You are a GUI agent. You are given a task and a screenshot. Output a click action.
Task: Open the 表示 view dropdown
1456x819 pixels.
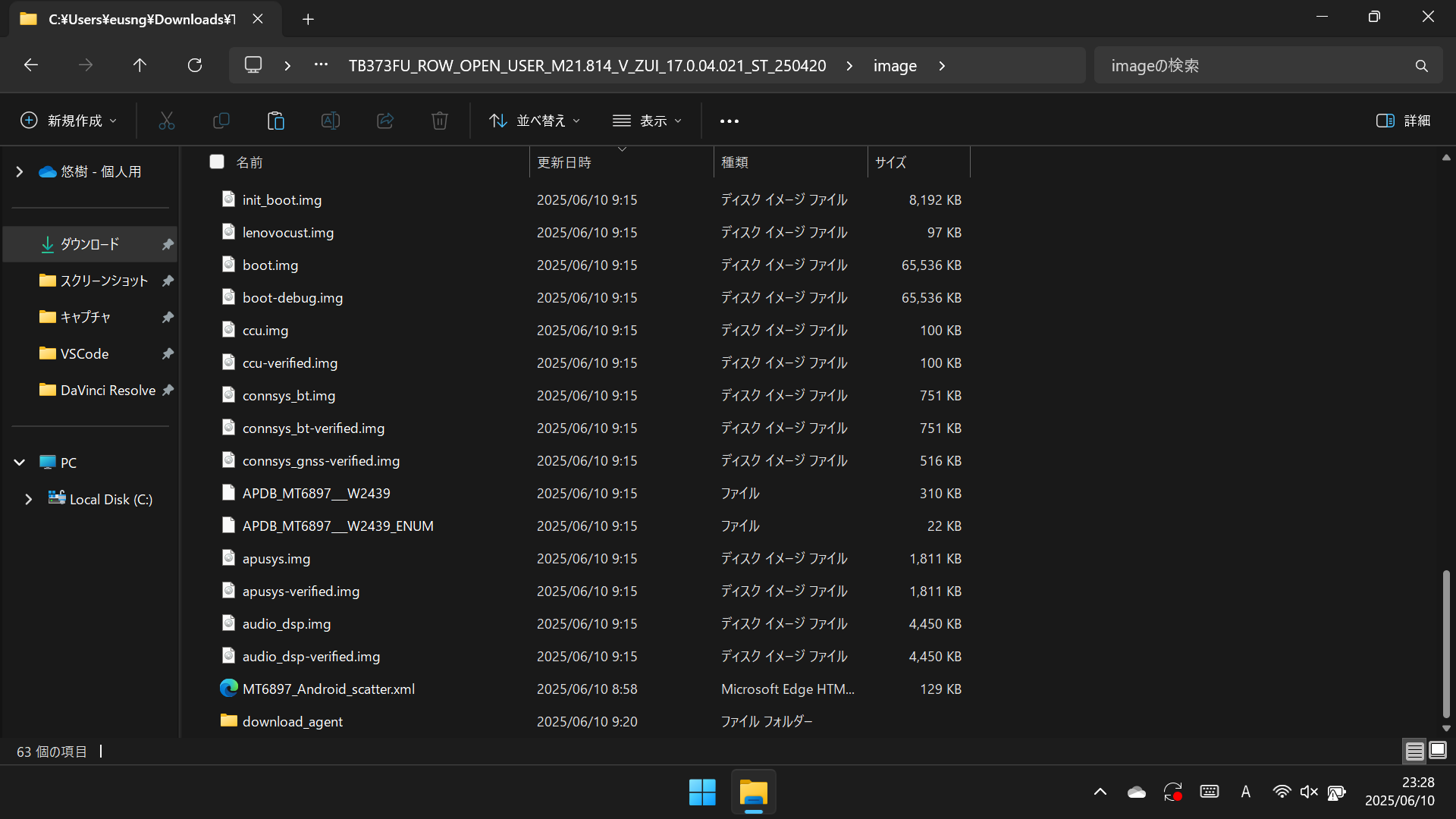pos(647,121)
